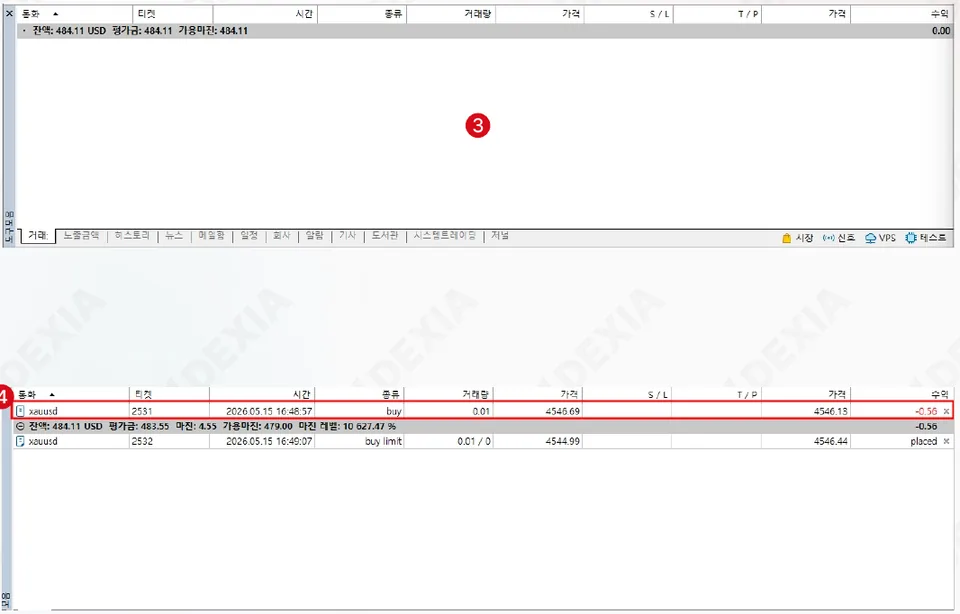Sort by 통화 in the empty upper panel
Viewport: 960px width, 614px height.
[x=73, y=13]
